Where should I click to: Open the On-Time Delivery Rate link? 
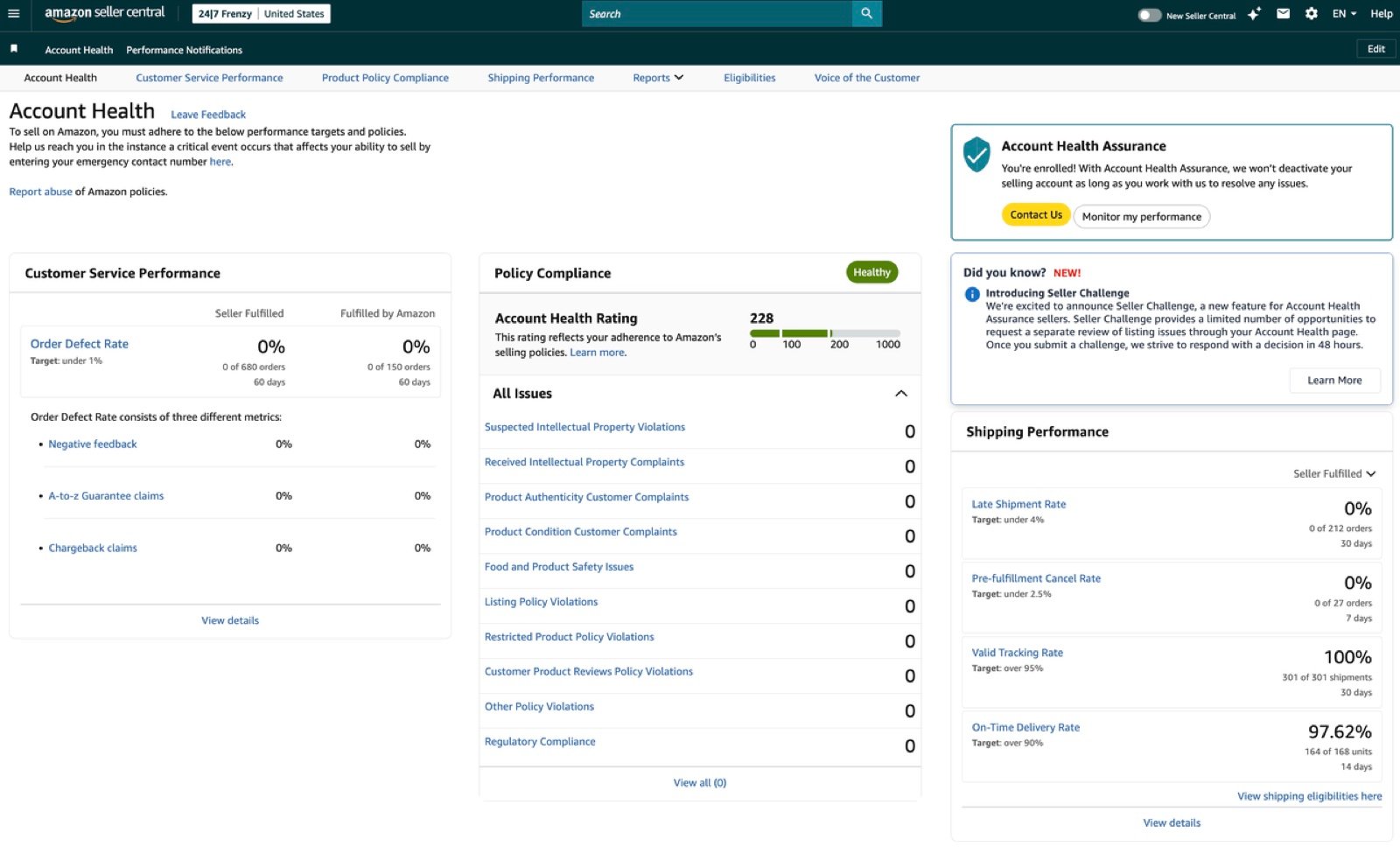(x=1025, y=727)
